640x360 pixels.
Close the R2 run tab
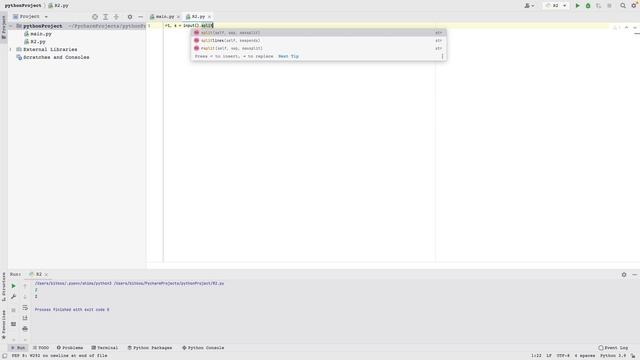pyautogui.click(x=46, y=274)
